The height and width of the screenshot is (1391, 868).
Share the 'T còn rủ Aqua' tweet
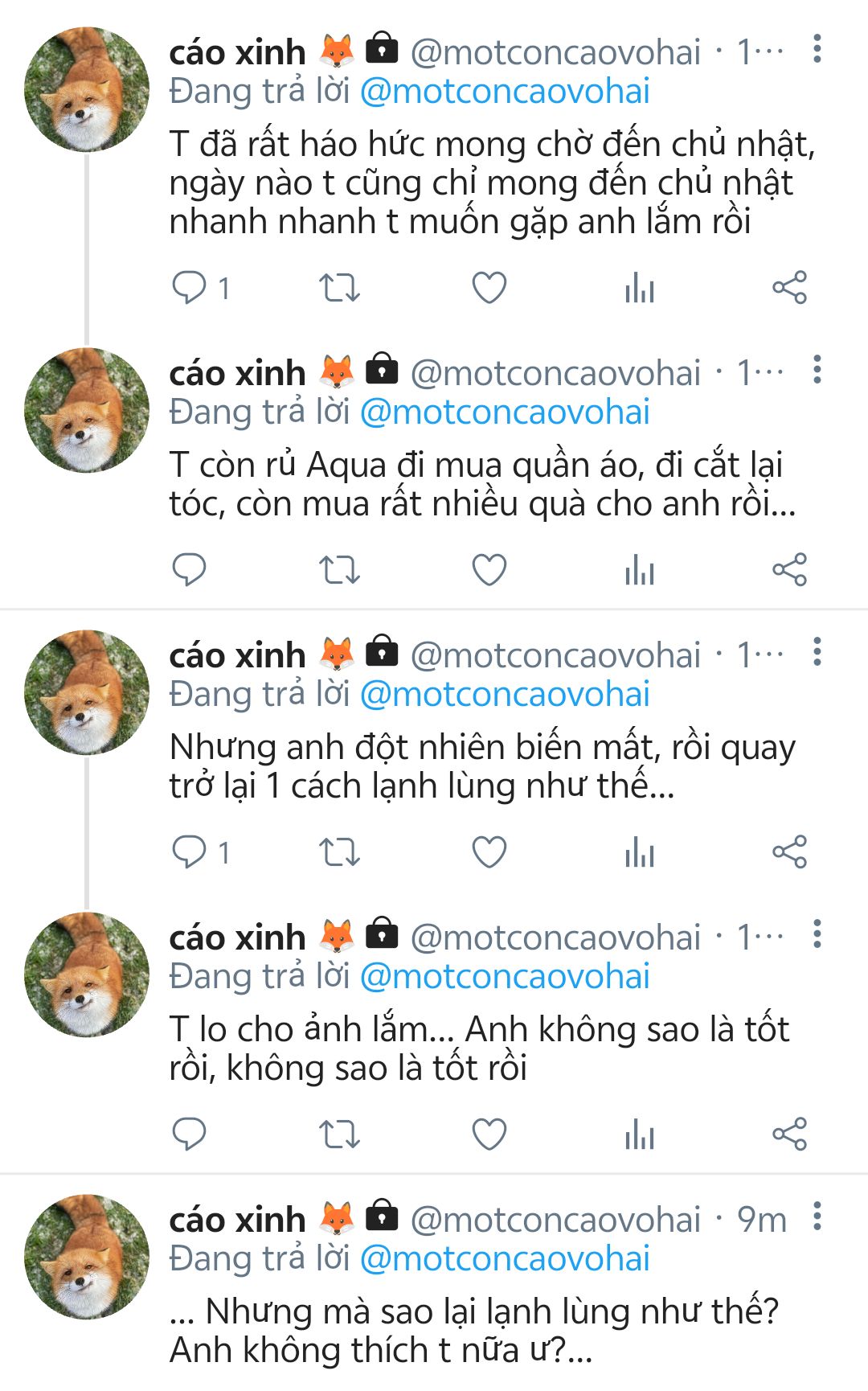coord(789,570)
